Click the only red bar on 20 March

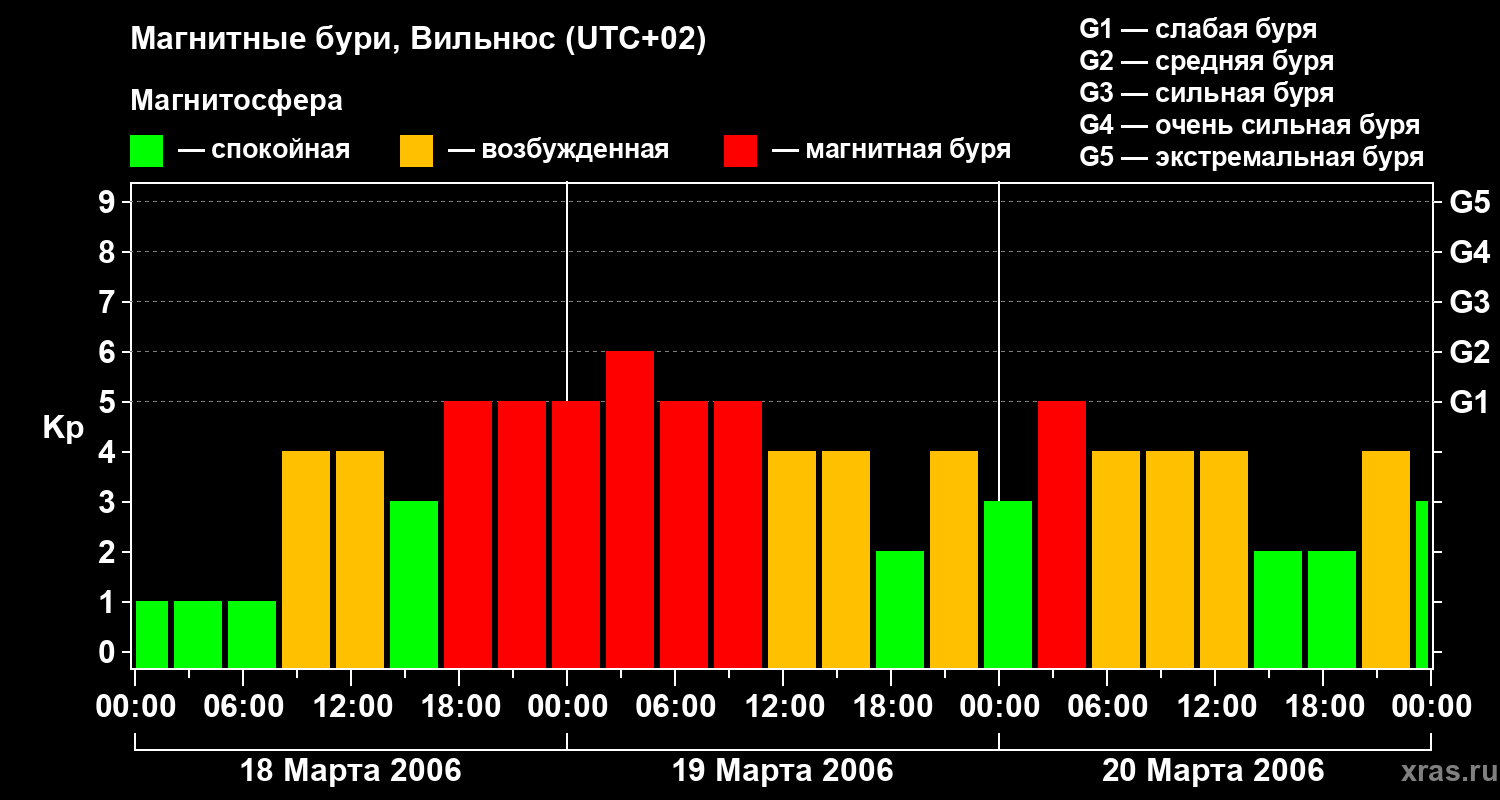[x=1062, y=535]
